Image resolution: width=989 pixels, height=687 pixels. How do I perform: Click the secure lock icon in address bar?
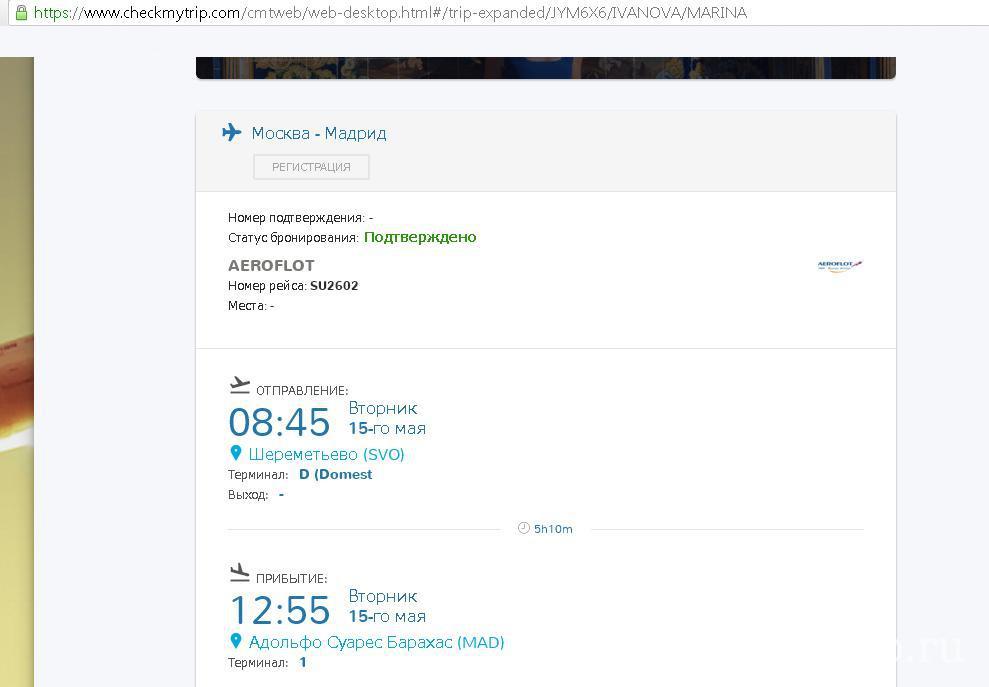[21, 13]
